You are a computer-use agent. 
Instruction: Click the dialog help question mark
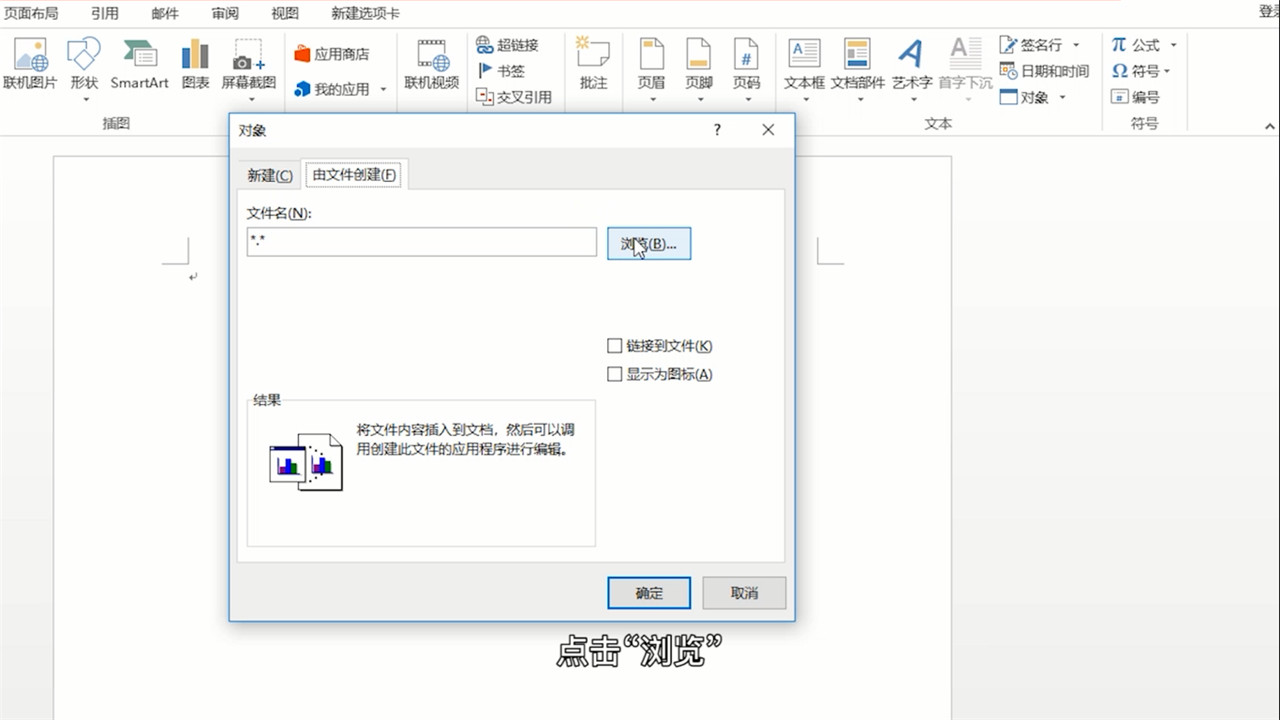coord(717,130)
